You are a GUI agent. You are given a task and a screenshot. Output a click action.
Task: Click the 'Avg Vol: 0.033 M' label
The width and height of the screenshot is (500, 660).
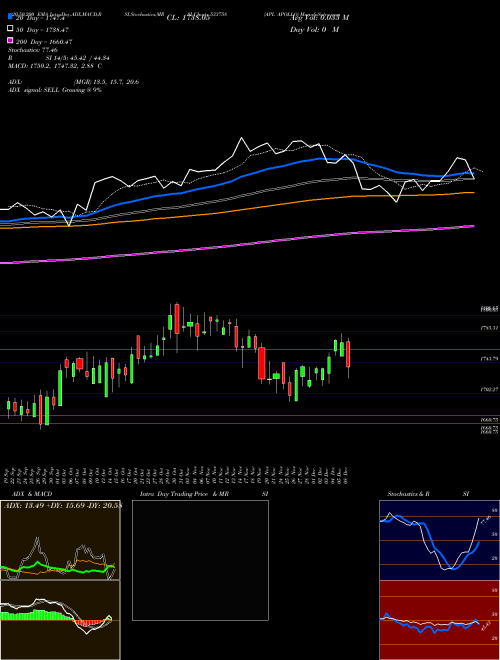tap(319, 18)
